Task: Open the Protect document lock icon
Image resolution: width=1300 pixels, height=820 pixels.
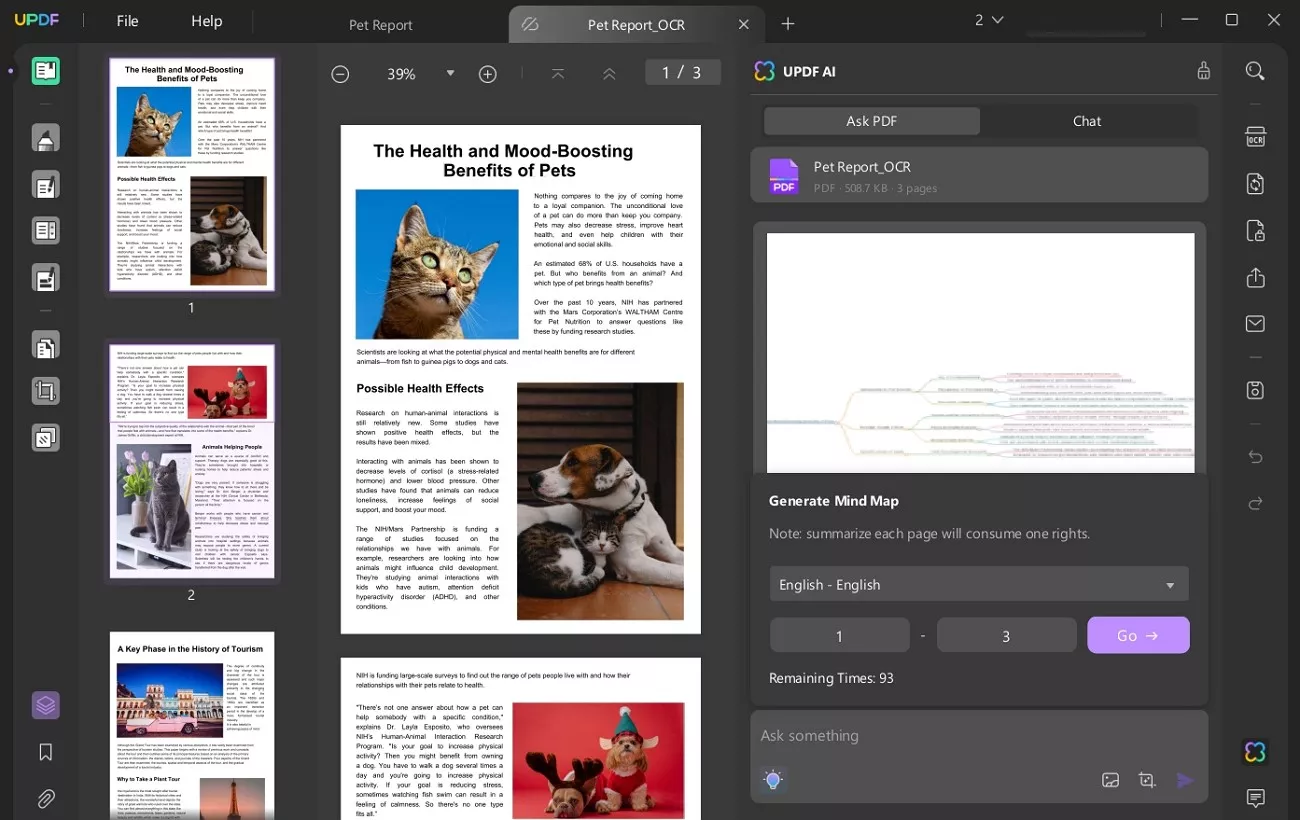Action: pyautogui.click(x=1255, y=231)
